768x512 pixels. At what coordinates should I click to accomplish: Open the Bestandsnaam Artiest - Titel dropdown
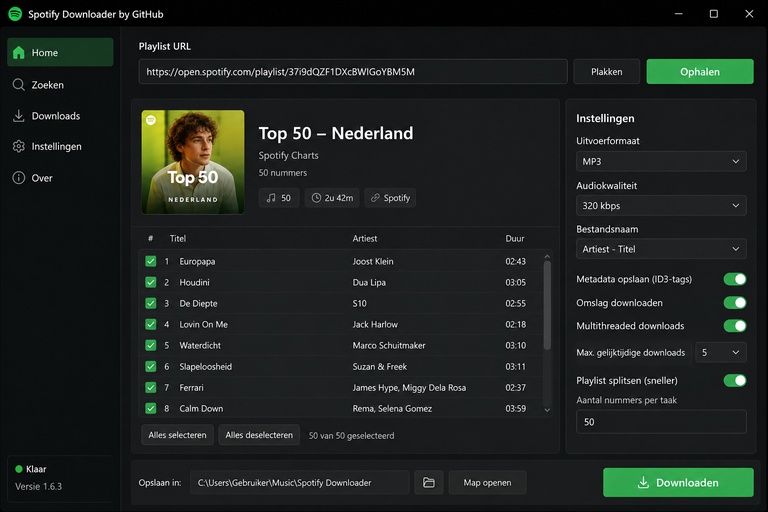661,249
